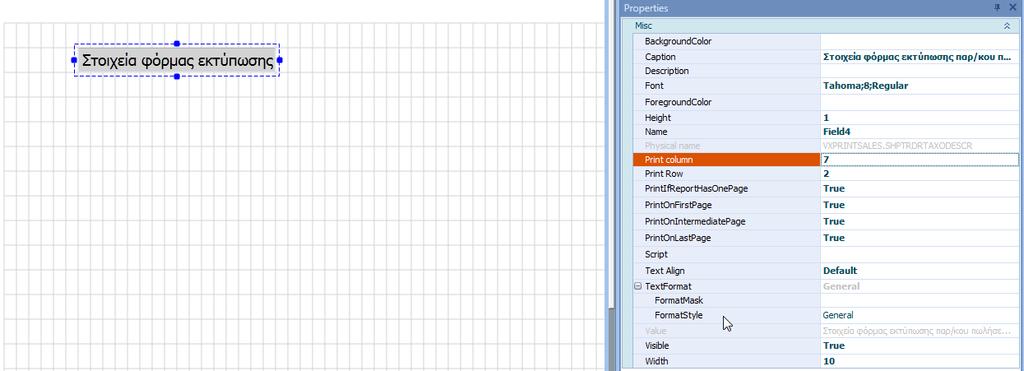This screenshot has height=371, width=1024.
Task: Collapse the Misc category chevron
Action: [1006, 25]
